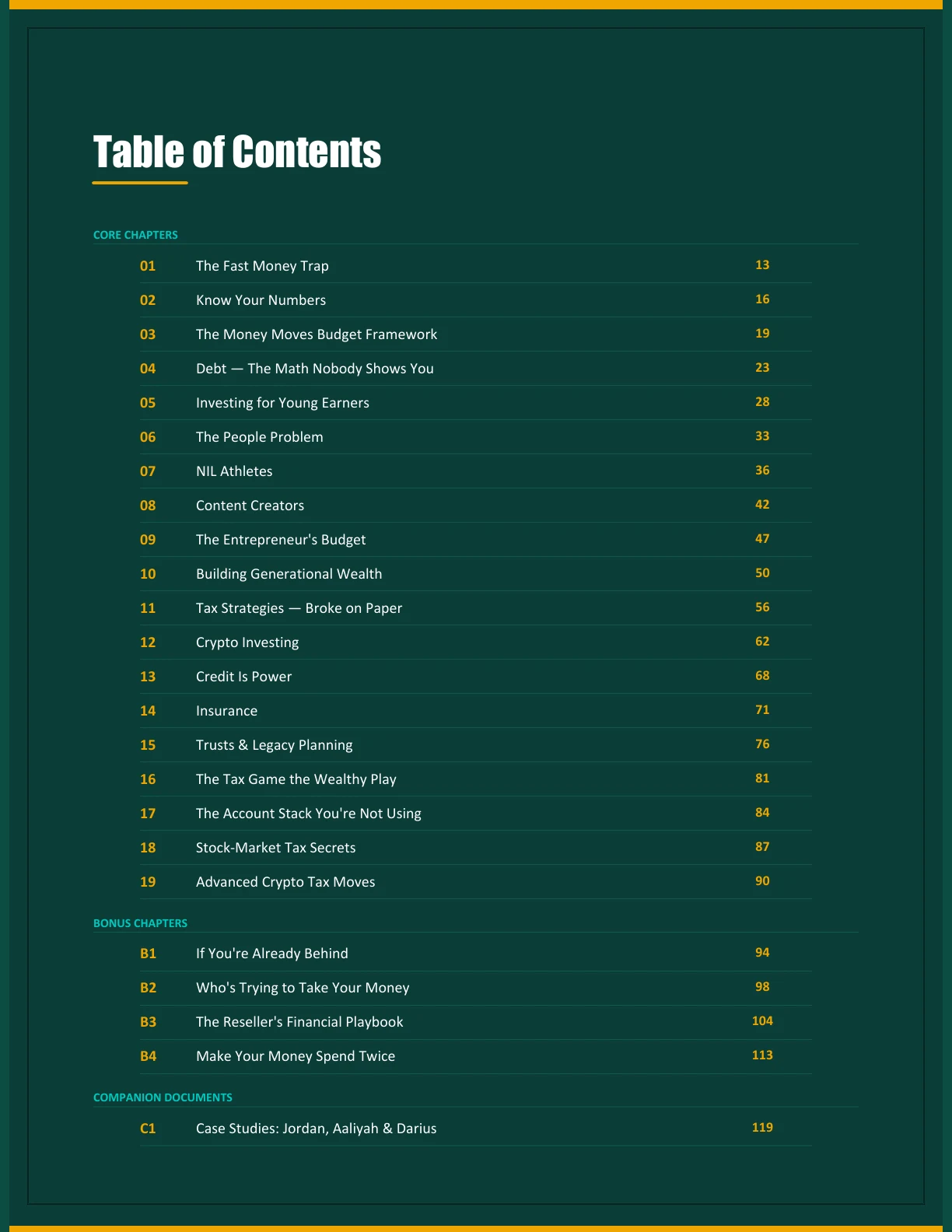Screen dimensions: 952x1232
Task: Click 'If You're Already Behind' bonus chapter
Action: [272, 954]
